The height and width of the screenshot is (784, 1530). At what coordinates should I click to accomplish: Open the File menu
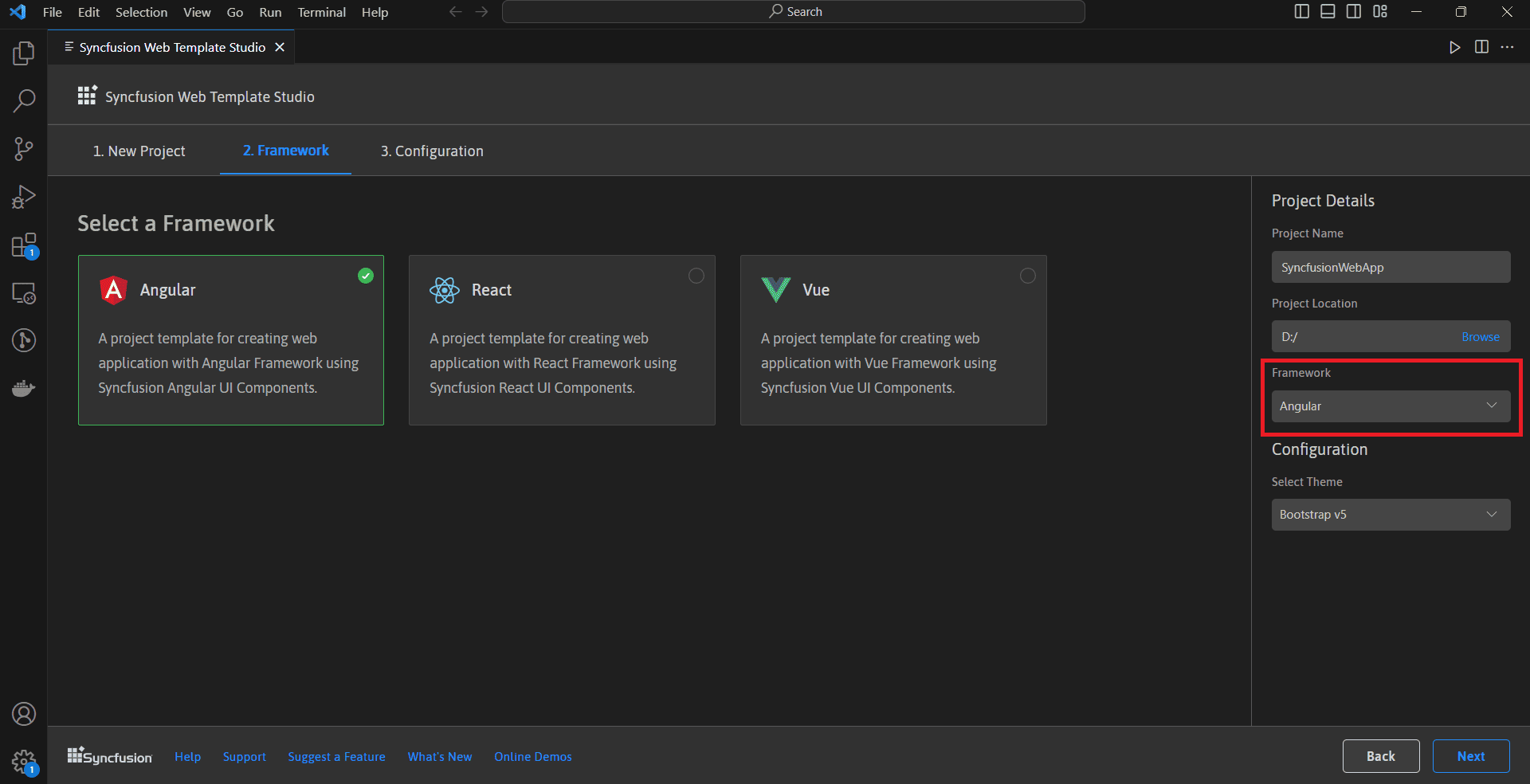[53, 12]
